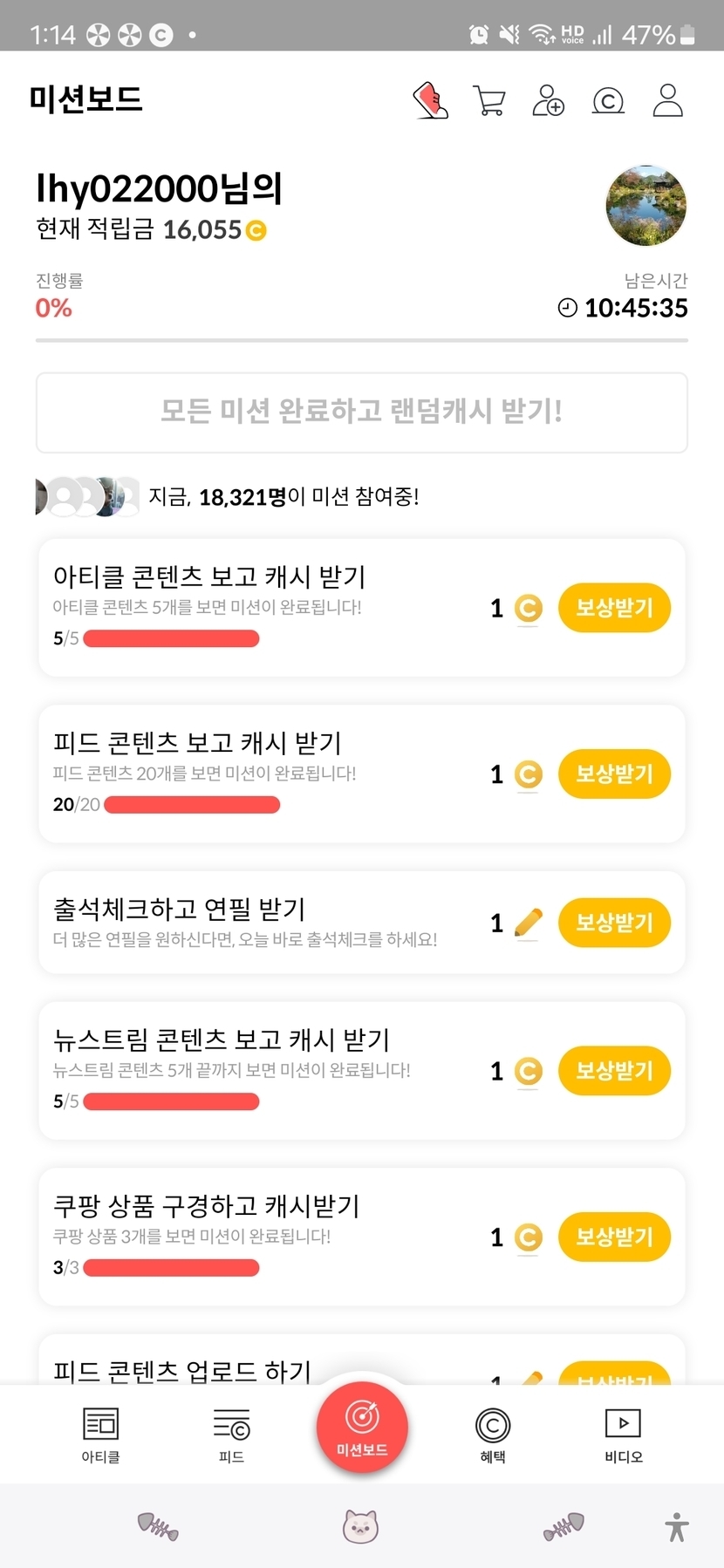Tap the add friend icon
724x1568 pixels.
(548, 100)
